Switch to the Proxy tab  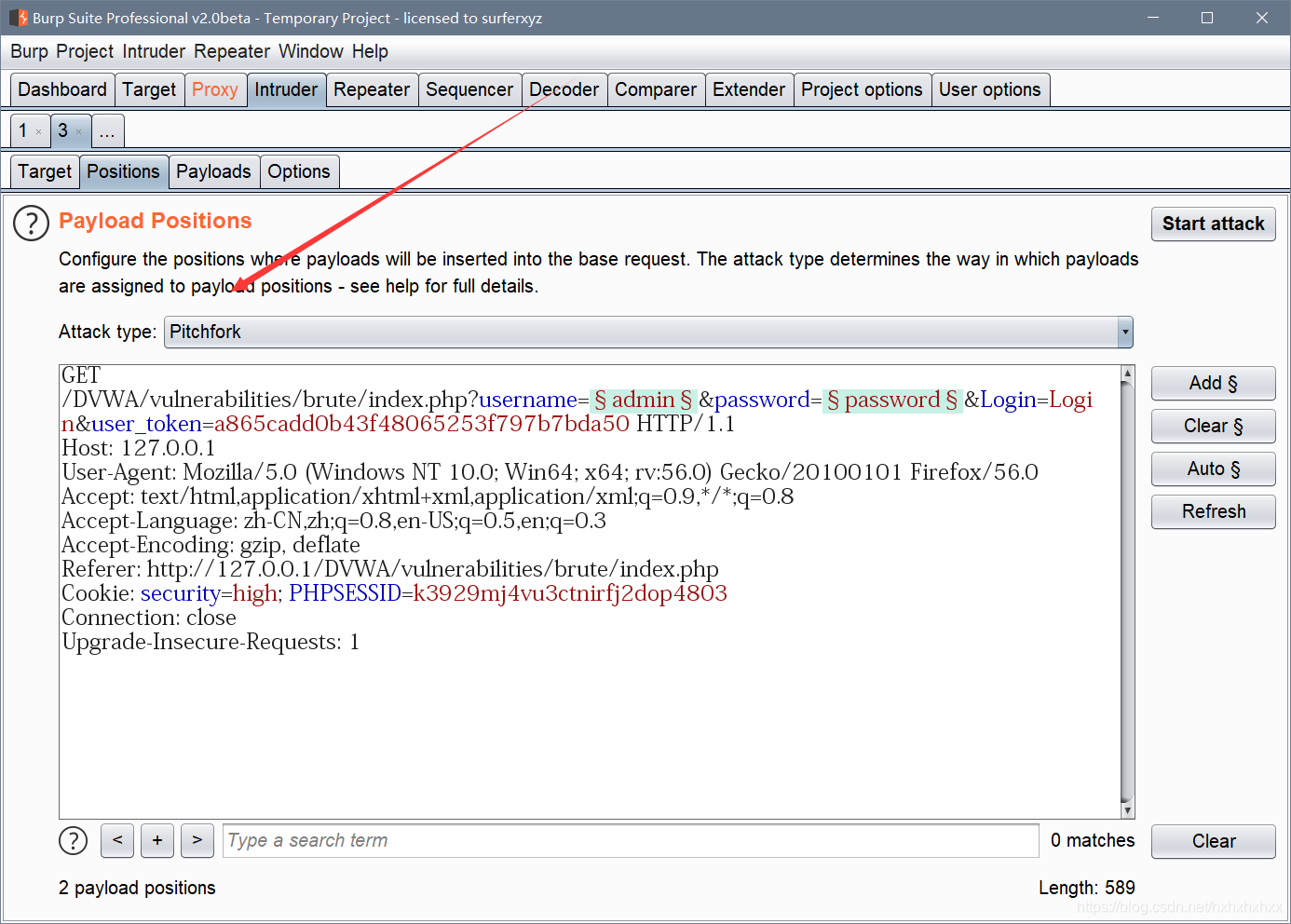(x=215, y=89)
